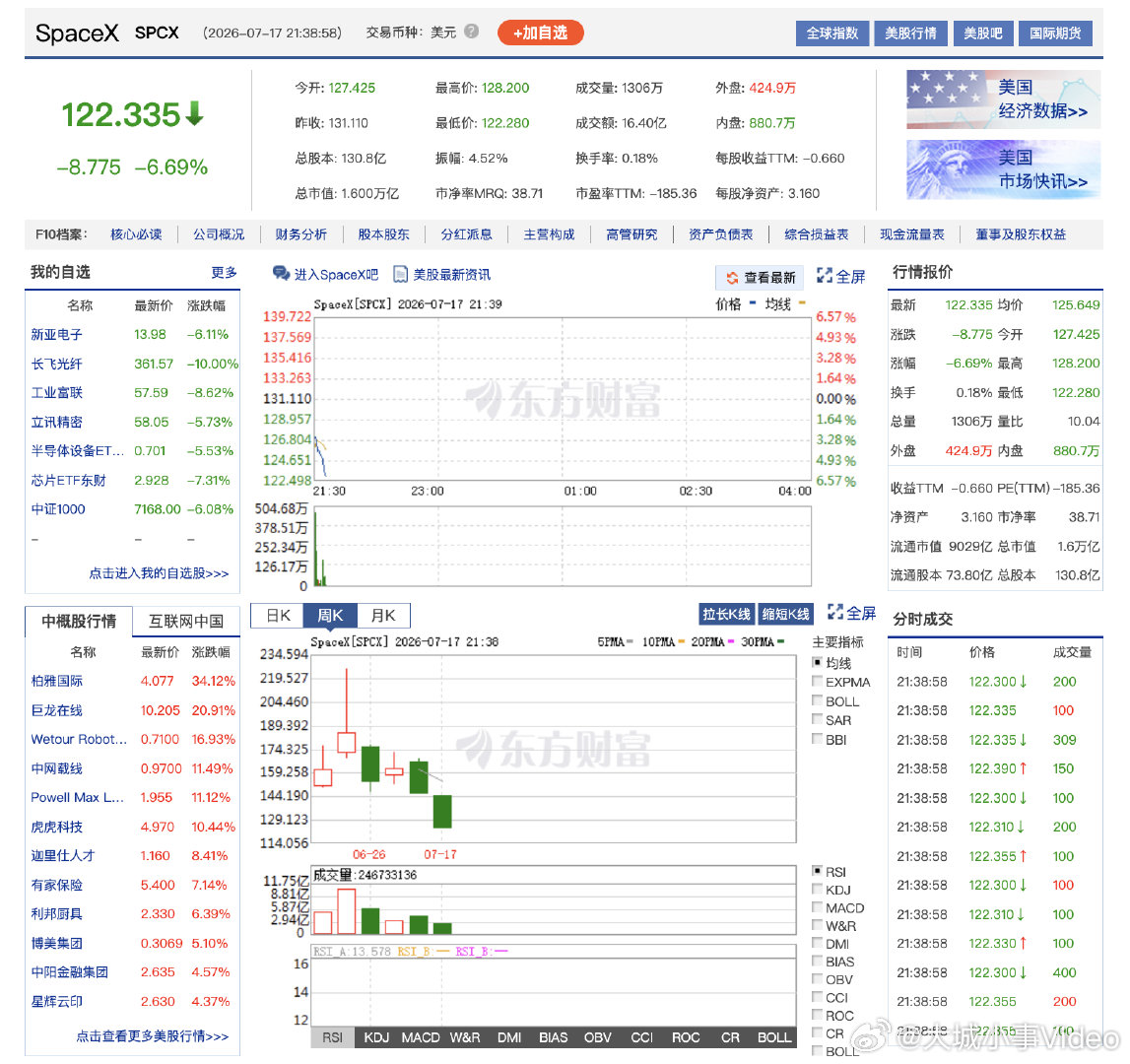
Task: Open the 公司概况 F10 link
Action: pos(219,234)
